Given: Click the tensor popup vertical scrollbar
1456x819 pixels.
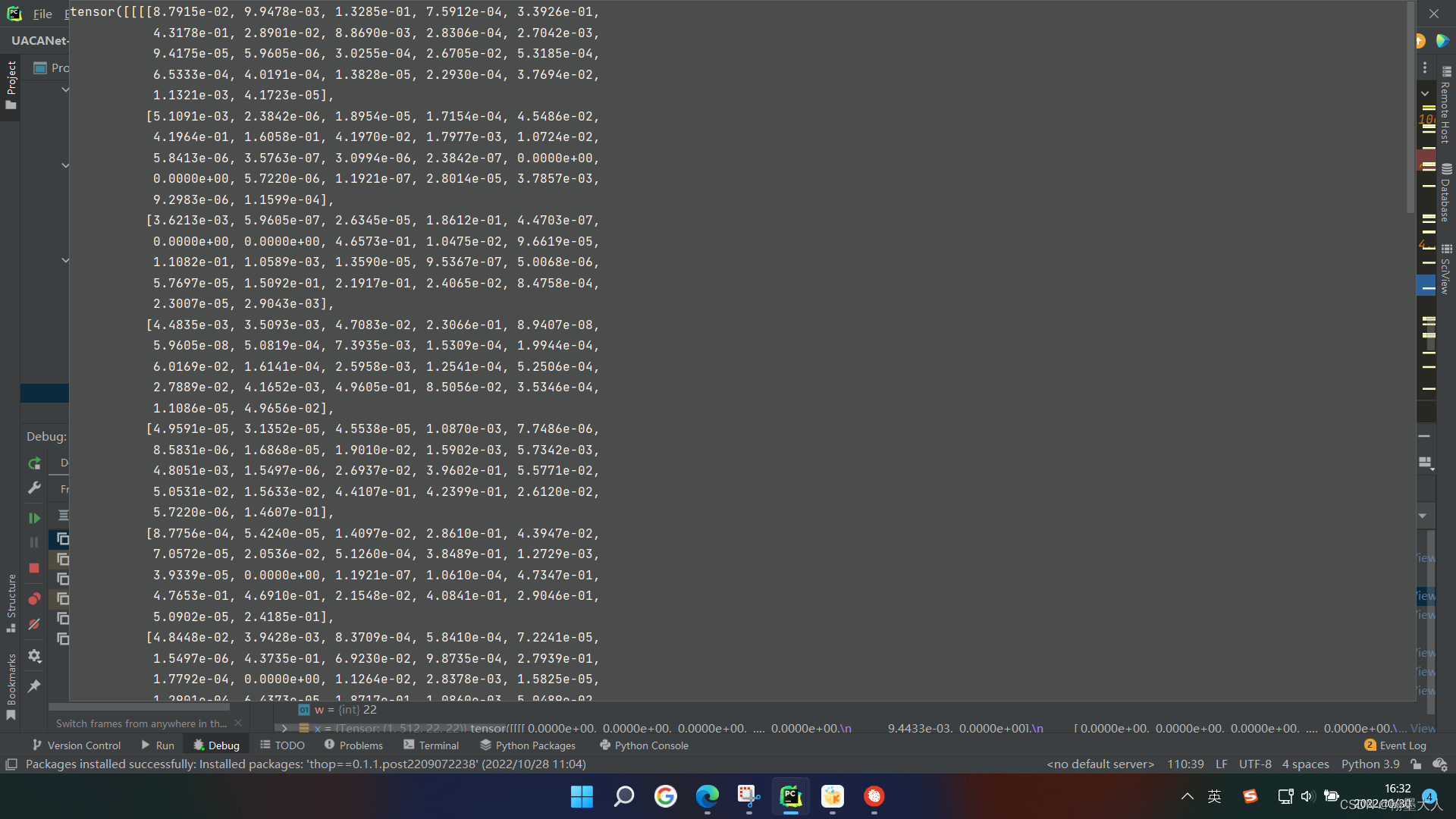Looking at the screenshot, I should click(1410, 107).
